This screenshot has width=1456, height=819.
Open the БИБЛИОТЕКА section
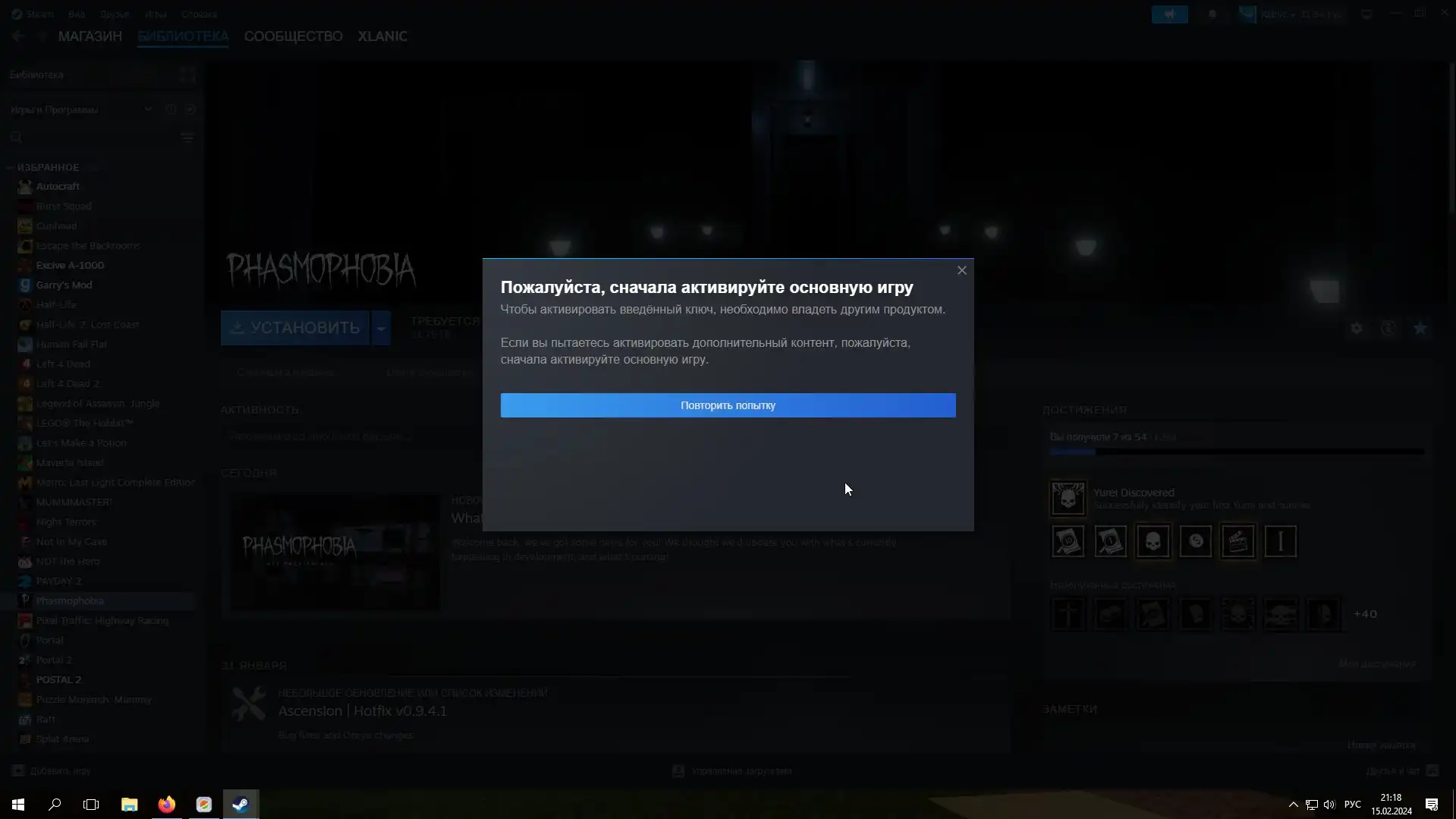[x=183, y=36]
